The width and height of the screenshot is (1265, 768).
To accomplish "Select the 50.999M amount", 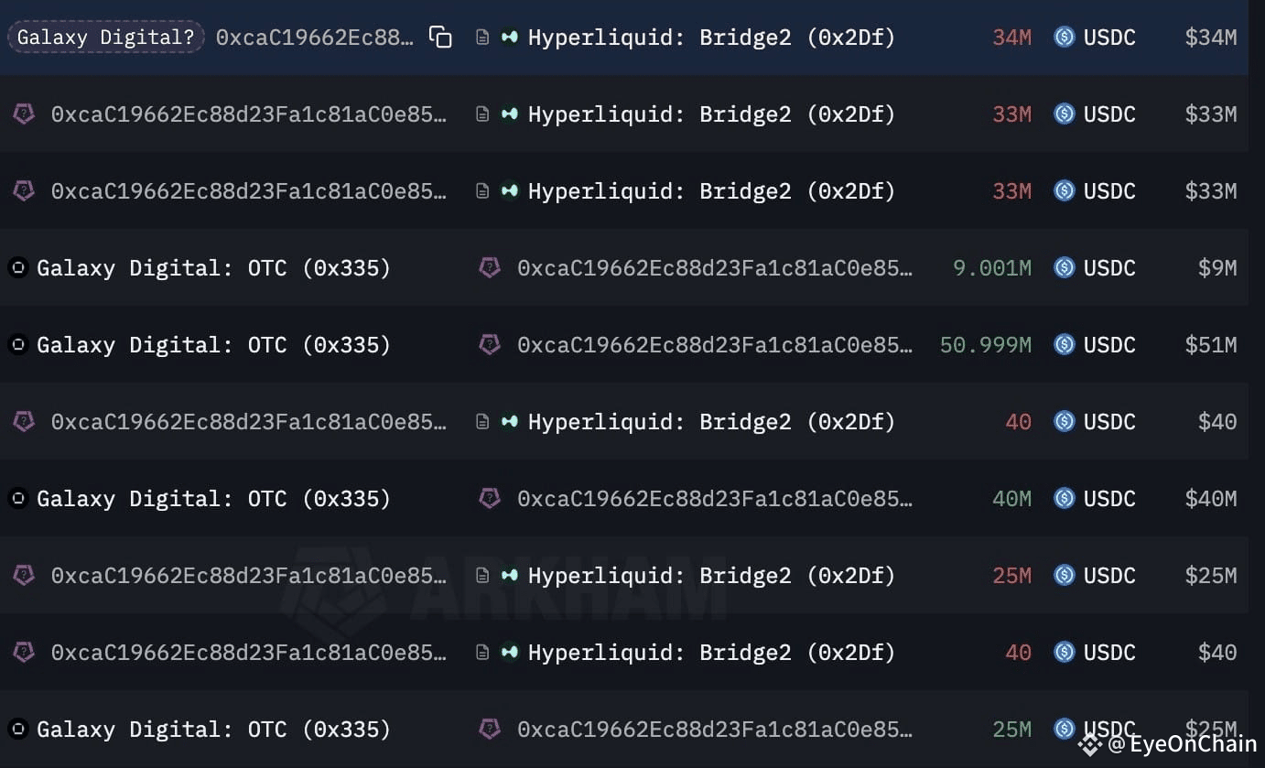I will pyautogui.click(x=985, y=345).
